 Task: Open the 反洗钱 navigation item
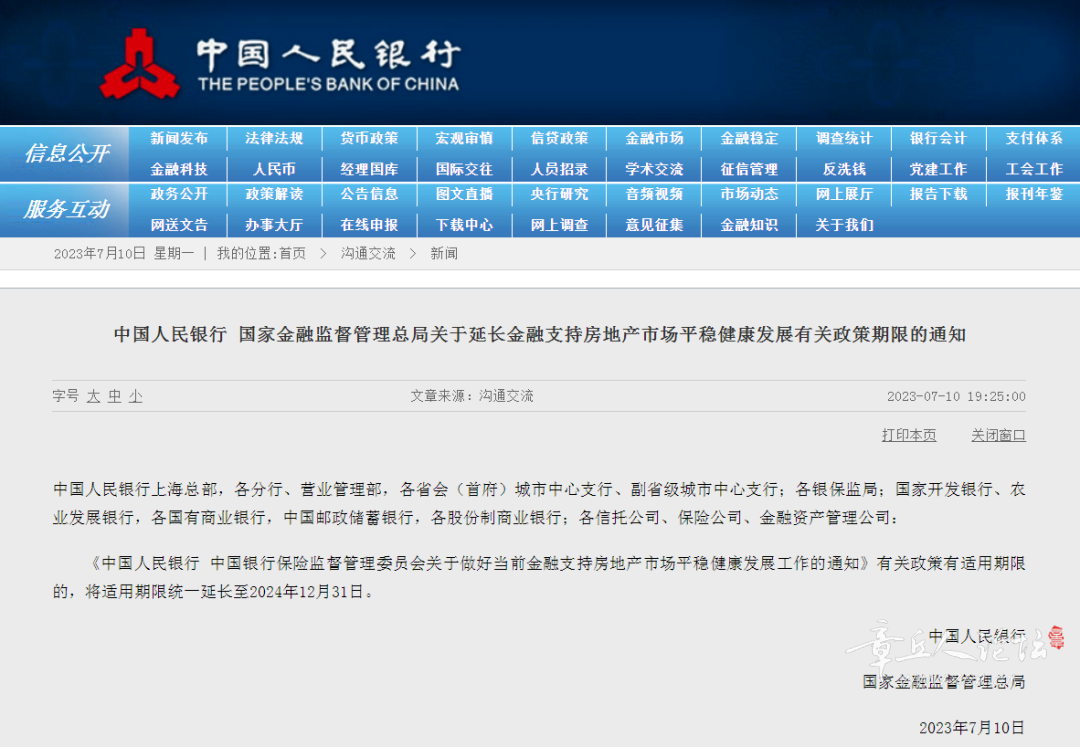[x=844, y=169]
